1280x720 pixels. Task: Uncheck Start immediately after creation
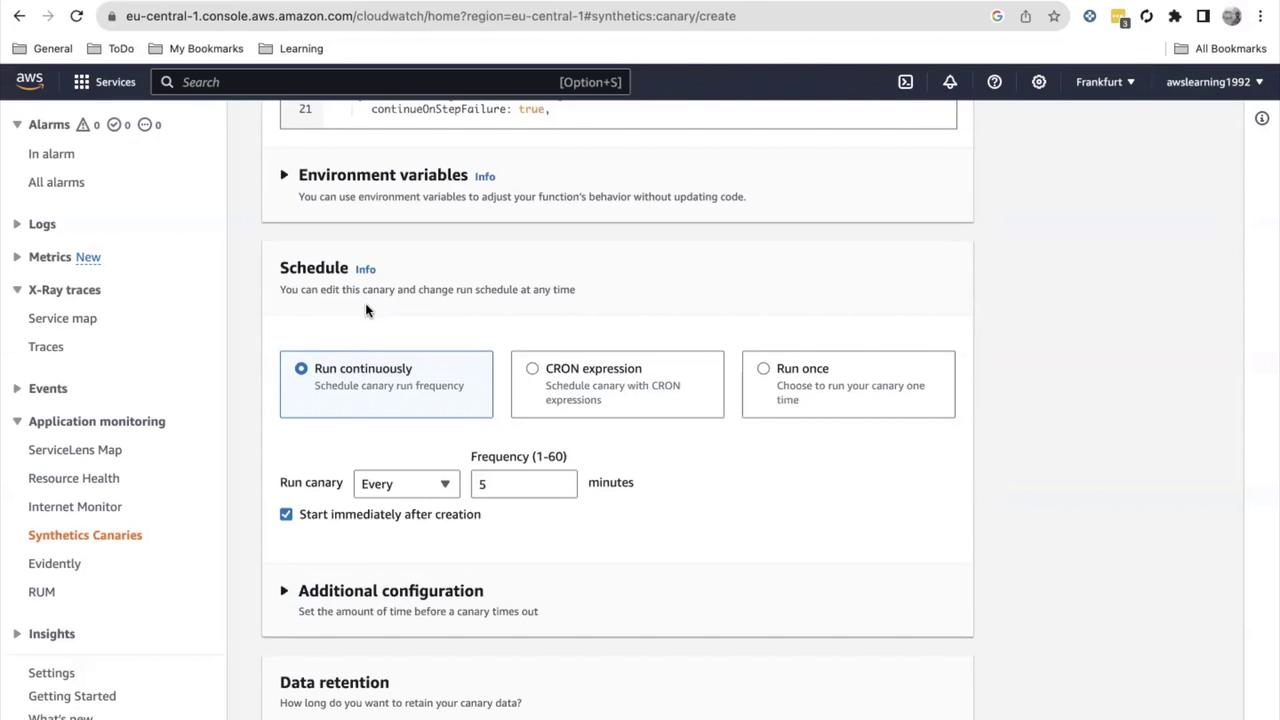click(x=286, y=514)
